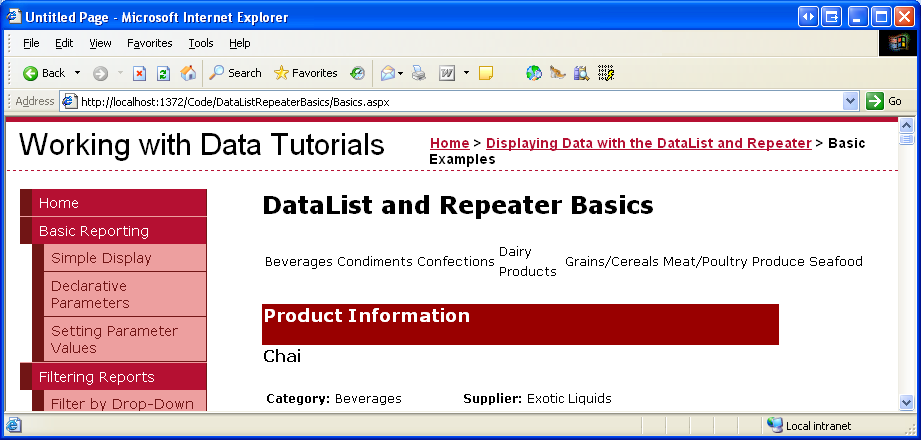
Task: Refresh the page with the Refresh icon
Action: point(163,73)
